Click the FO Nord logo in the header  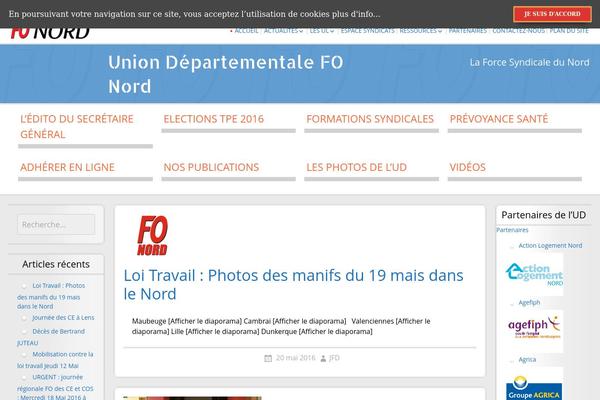click(x=50, y=33)
